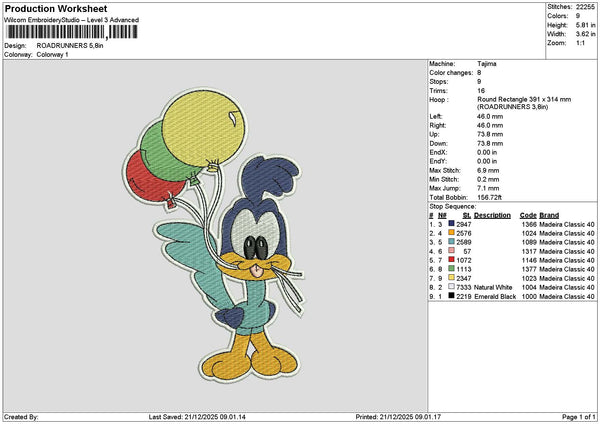Click the Description column header

[x=492, y=215]
